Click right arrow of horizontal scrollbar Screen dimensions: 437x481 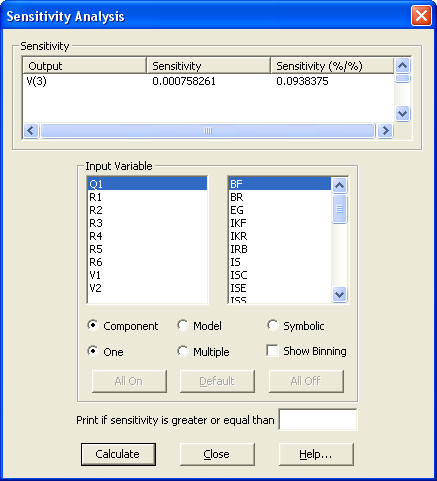(385, 130)
